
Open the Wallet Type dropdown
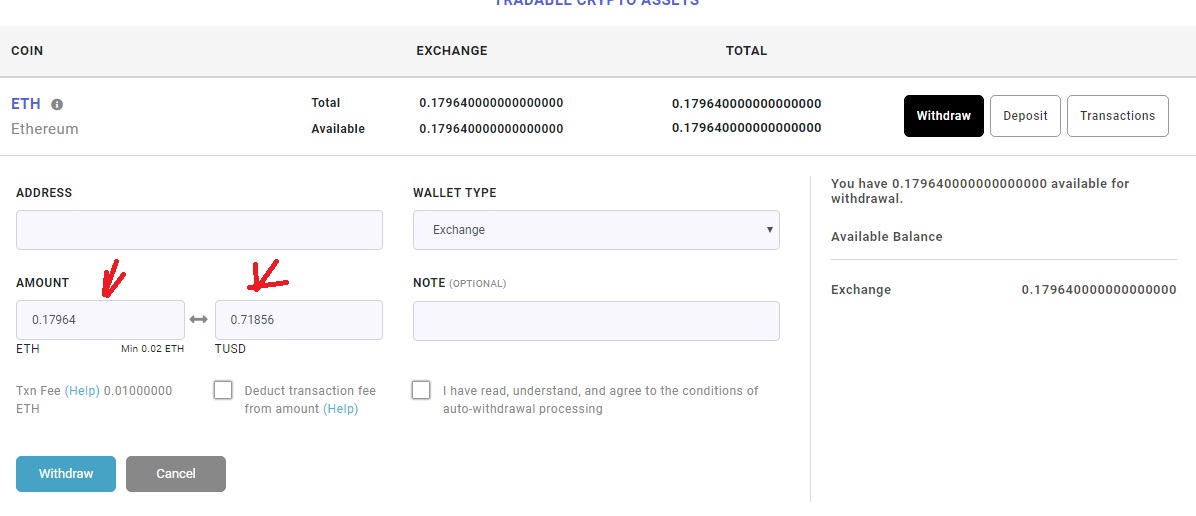(596, 230)
